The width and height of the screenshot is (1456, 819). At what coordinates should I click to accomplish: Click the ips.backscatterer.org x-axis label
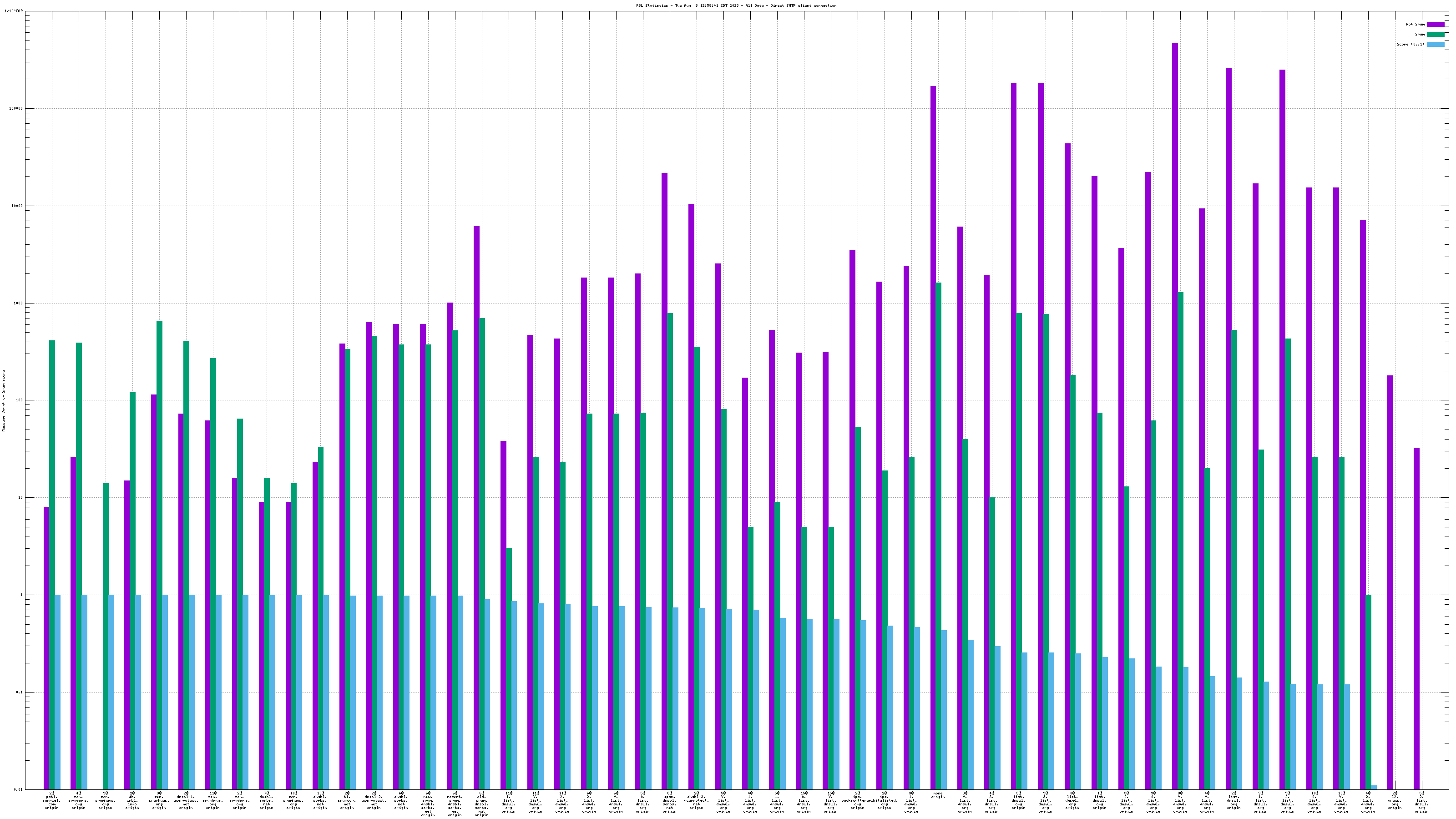tap(857, 800)
